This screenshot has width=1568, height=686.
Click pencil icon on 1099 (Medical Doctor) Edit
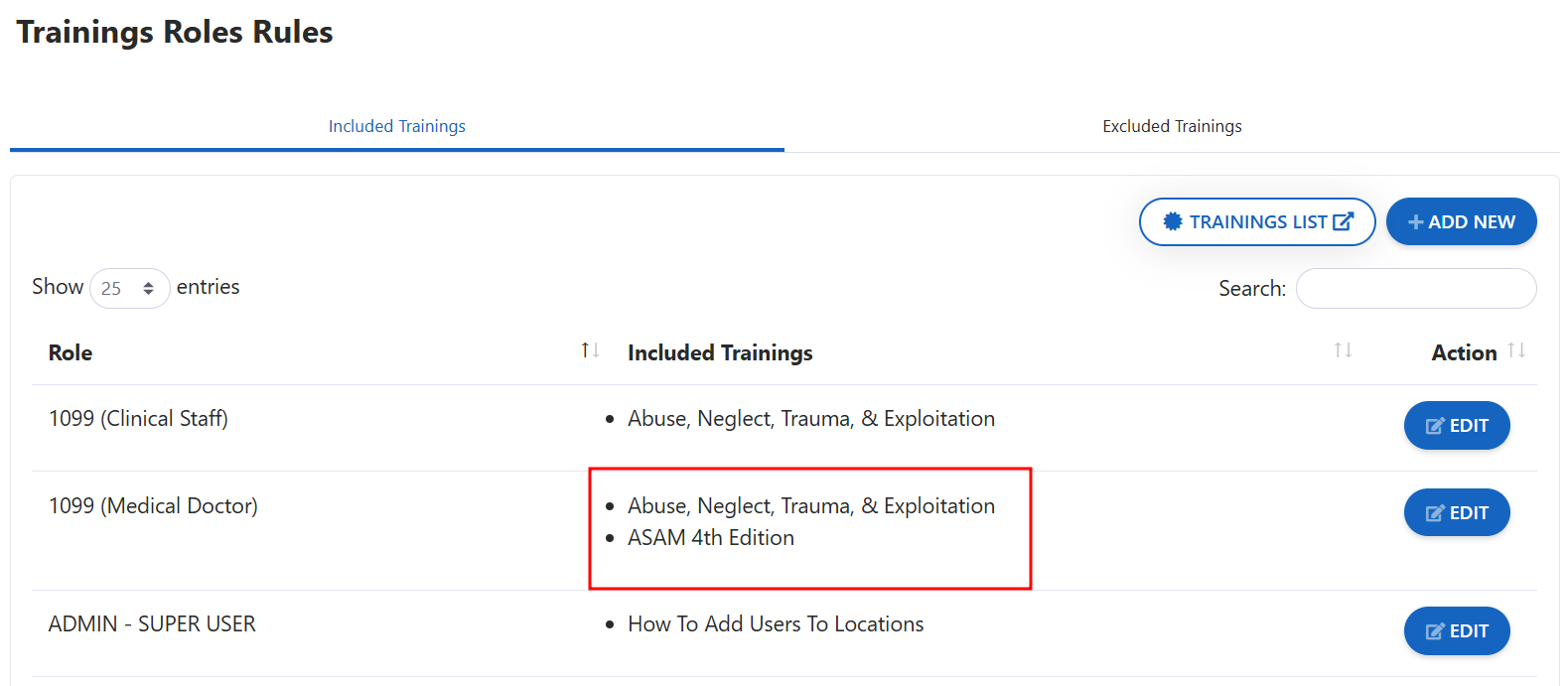1435,513
